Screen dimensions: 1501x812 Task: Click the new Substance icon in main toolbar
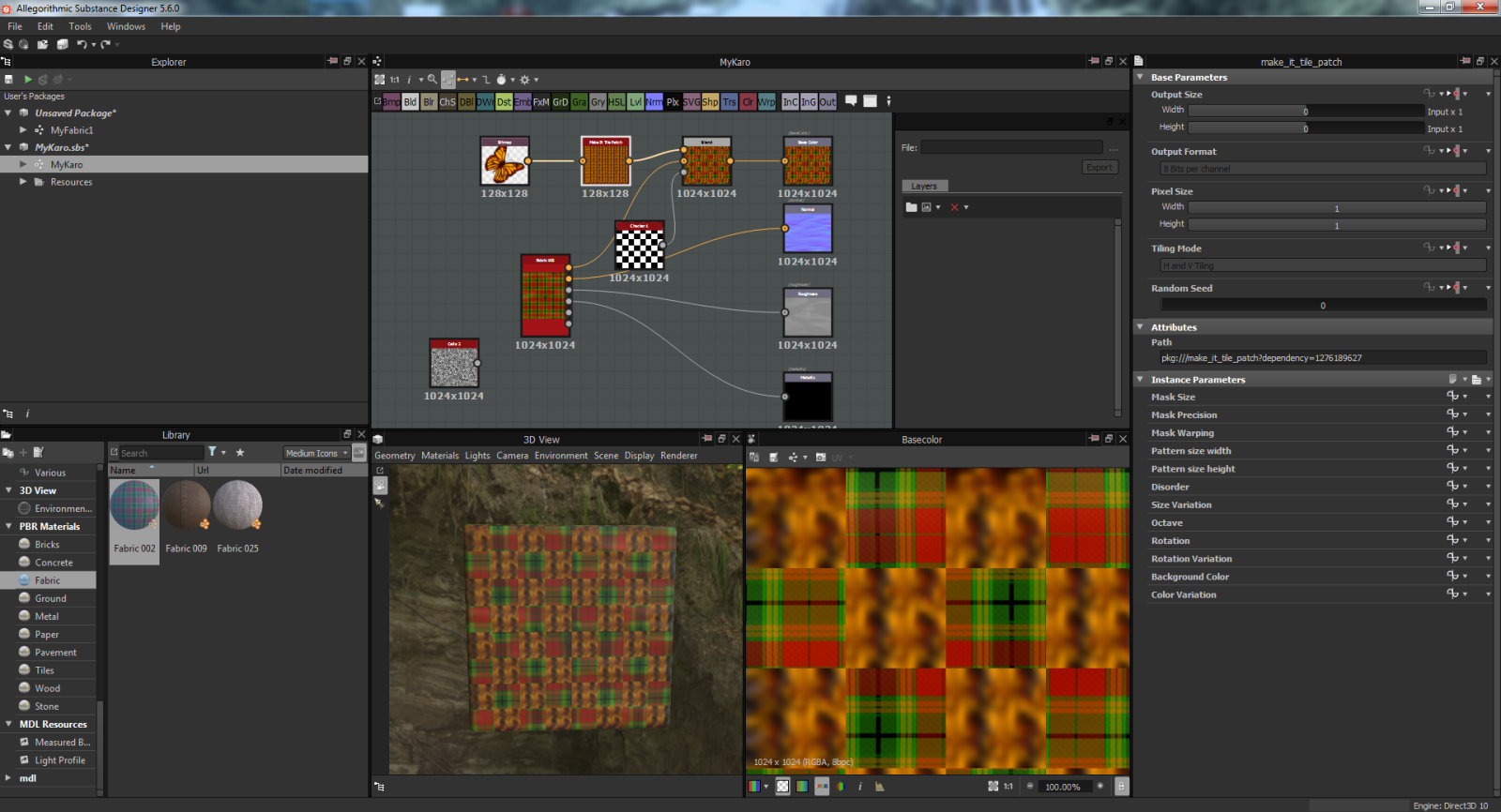8,44
